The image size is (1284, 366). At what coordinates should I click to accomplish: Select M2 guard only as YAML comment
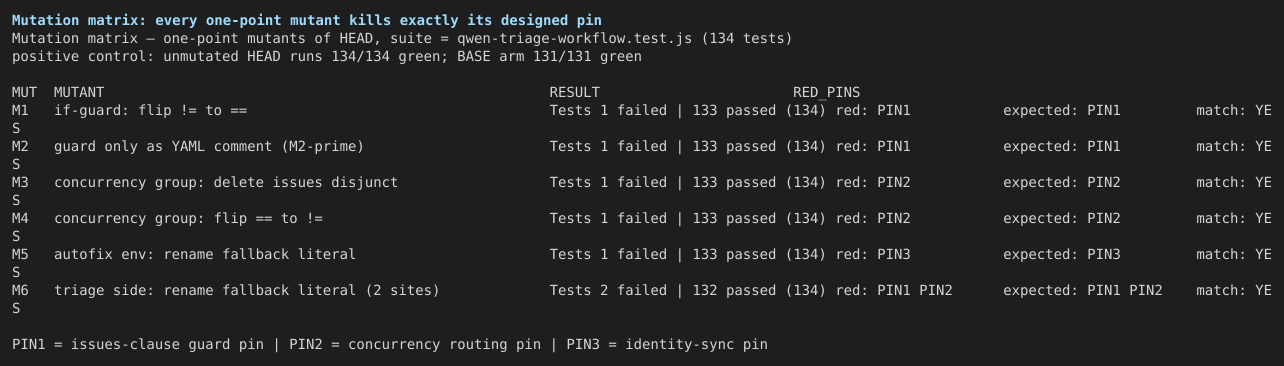point(209,146)
